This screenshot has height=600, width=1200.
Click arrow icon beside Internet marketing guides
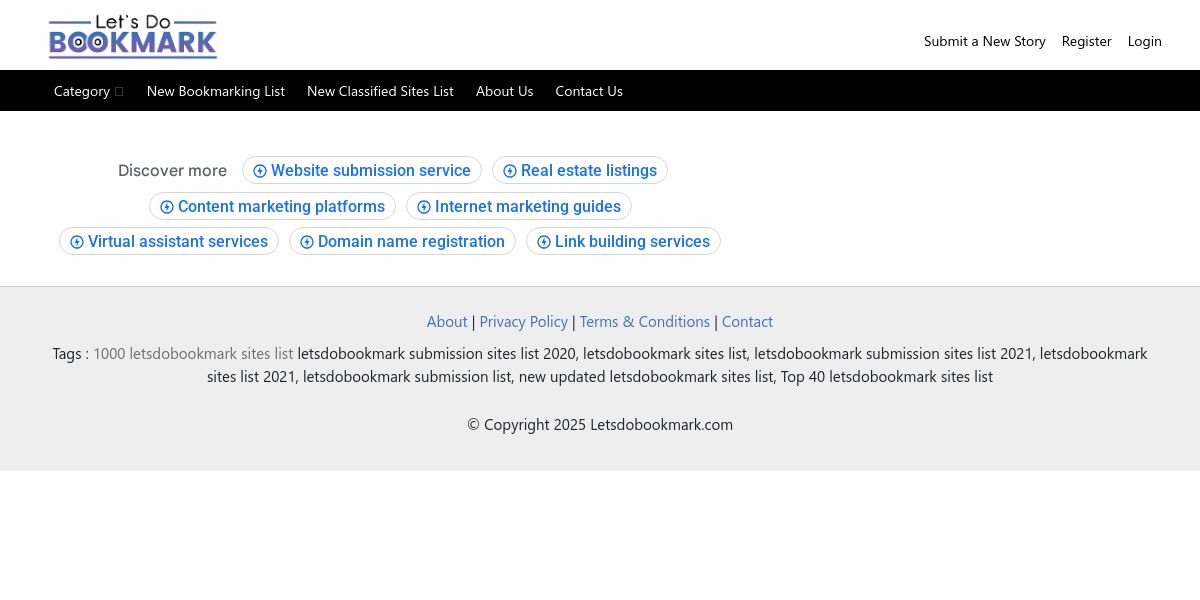click(424, 207)
